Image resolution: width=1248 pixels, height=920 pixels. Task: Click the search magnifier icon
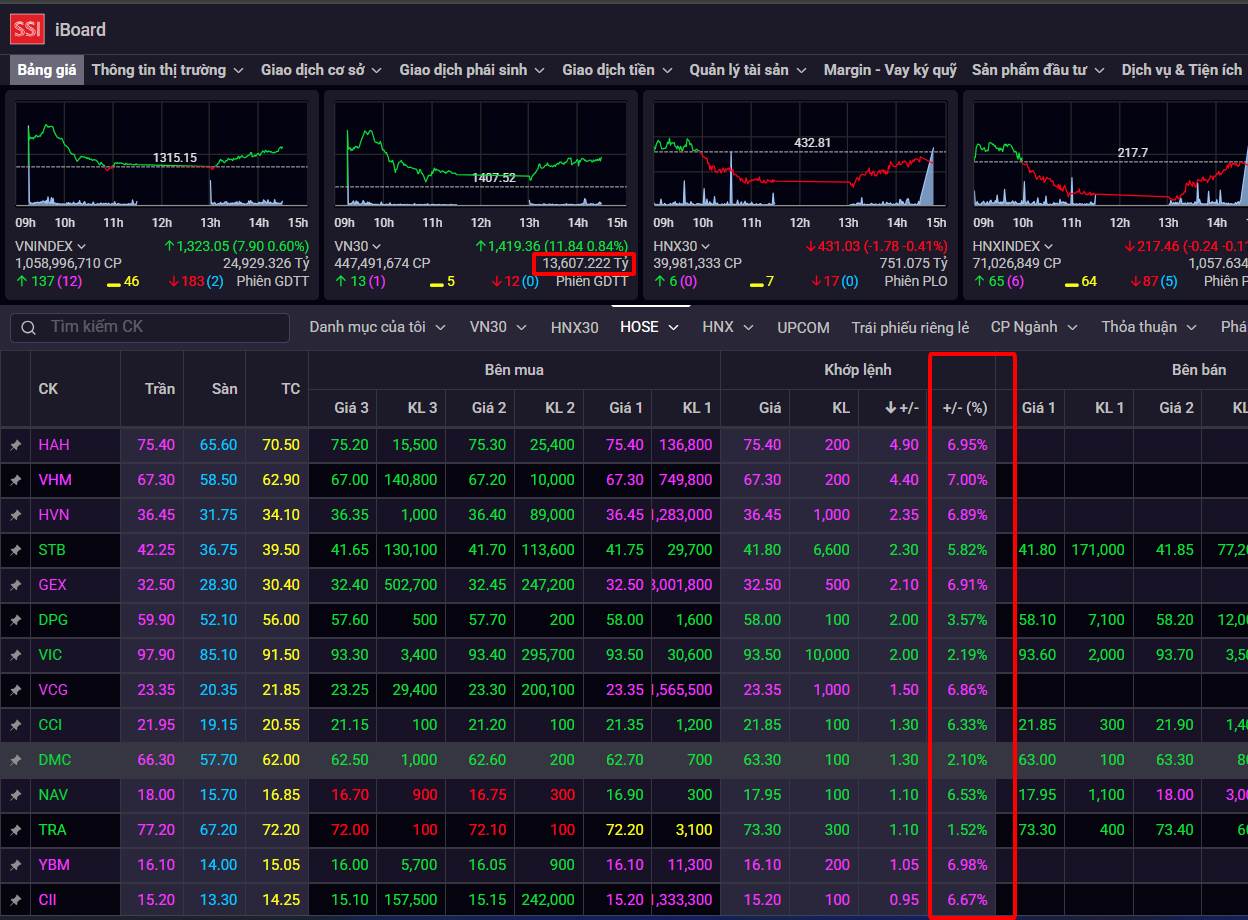pyautogui.click(x=29, y=328)
